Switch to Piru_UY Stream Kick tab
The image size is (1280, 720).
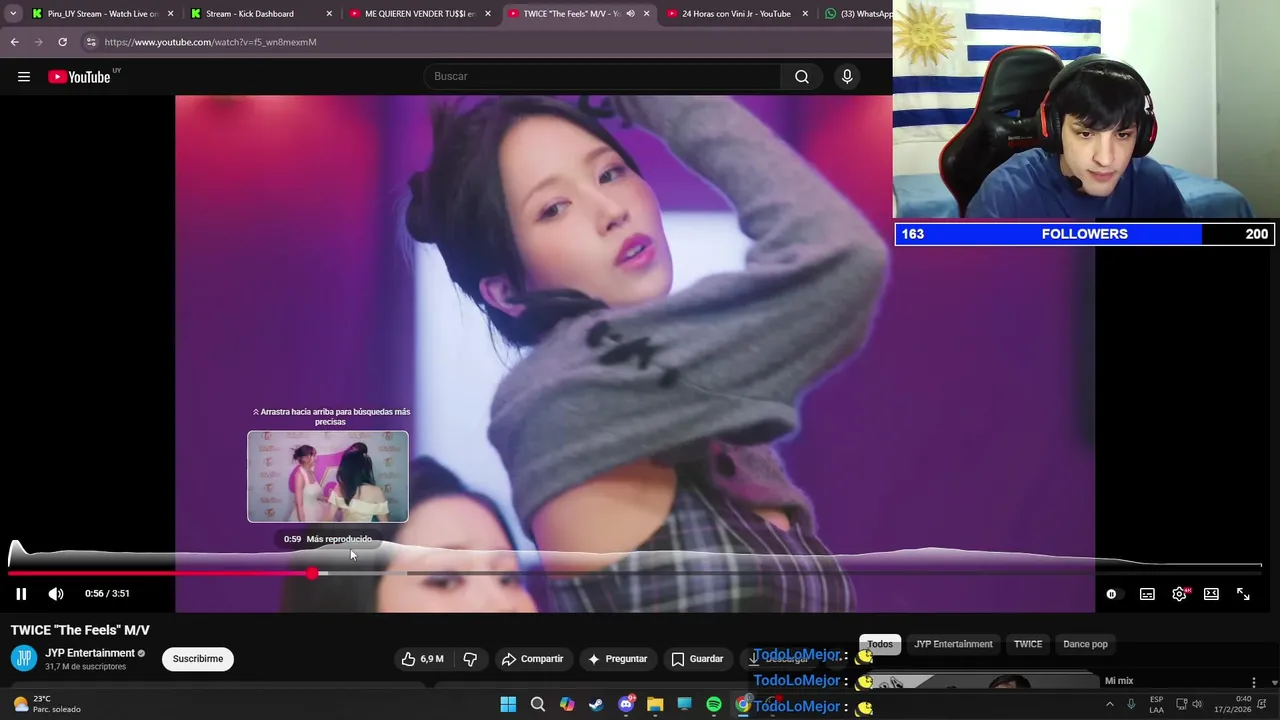click(x=103, y=14)
